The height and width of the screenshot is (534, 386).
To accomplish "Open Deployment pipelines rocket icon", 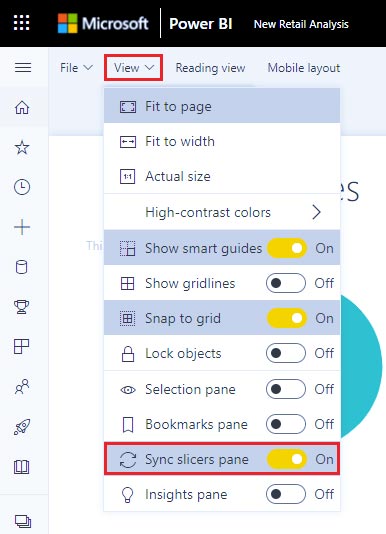I will 22,427.
